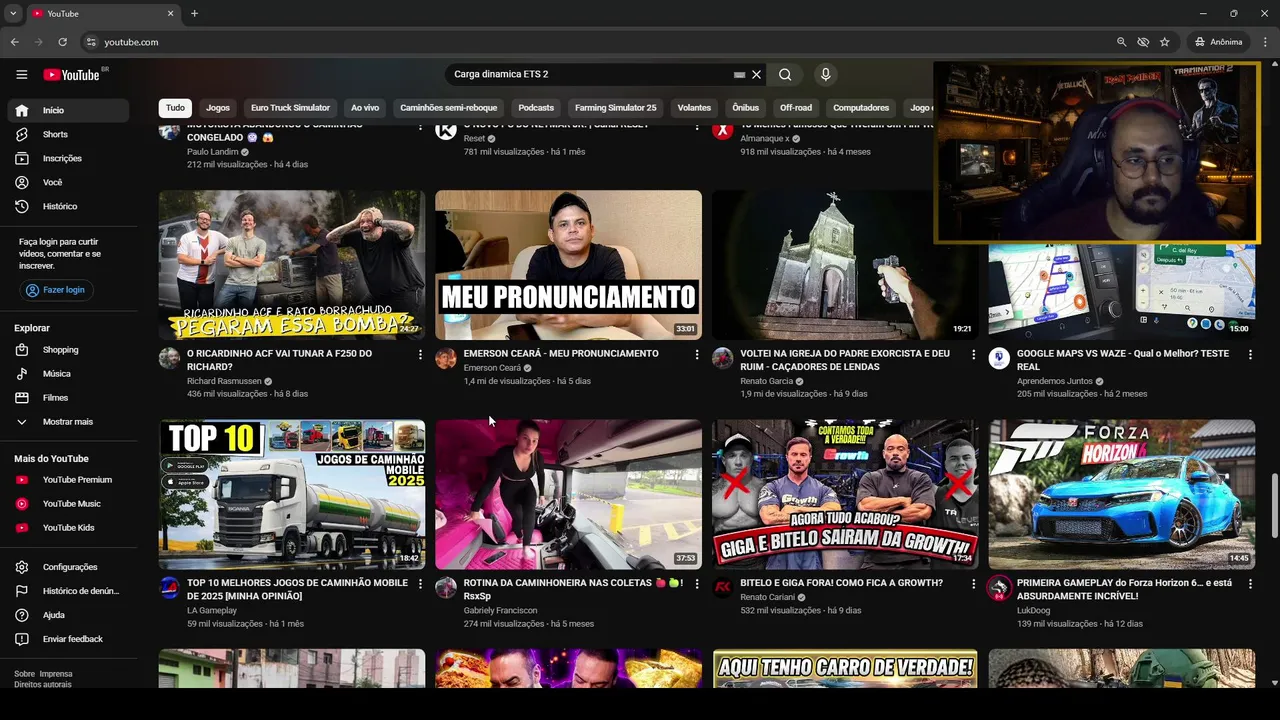Open options for Bitelo e Giga video
The height and width of the screenshot is (720, 1280).
pos(973,584)
